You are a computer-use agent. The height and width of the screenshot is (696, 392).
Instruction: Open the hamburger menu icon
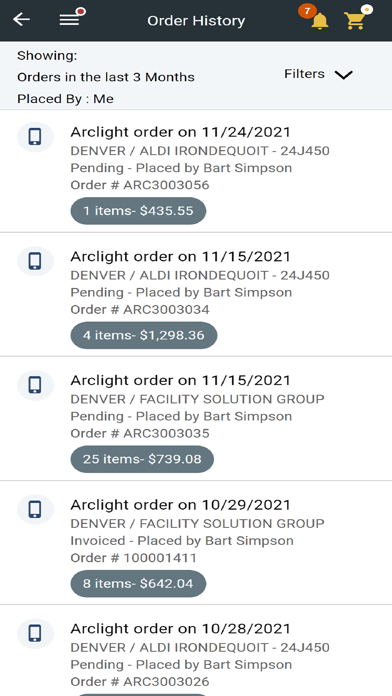[71, 18]
